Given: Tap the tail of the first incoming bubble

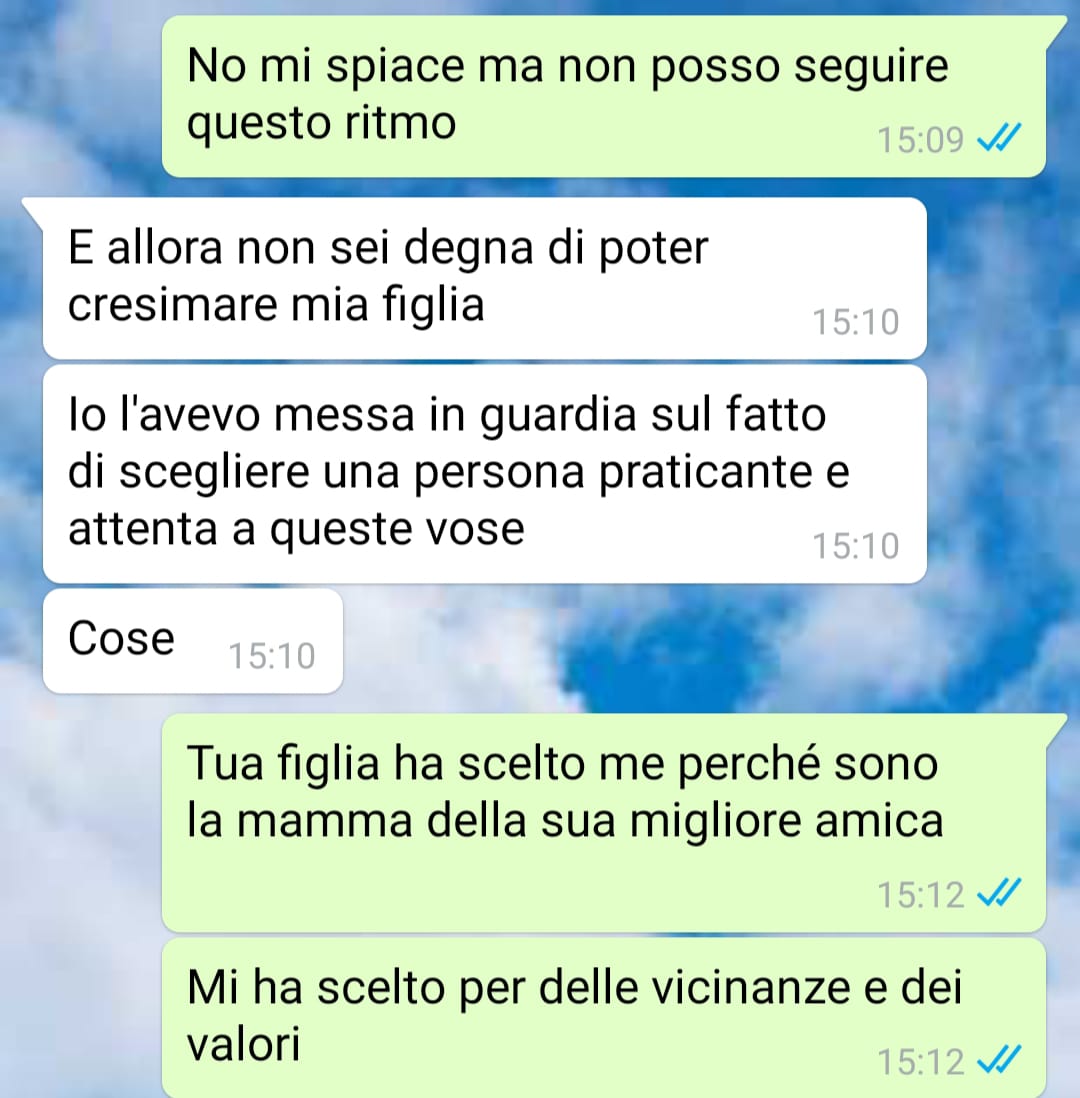Looking at the screenshot, I should [33, 212].
